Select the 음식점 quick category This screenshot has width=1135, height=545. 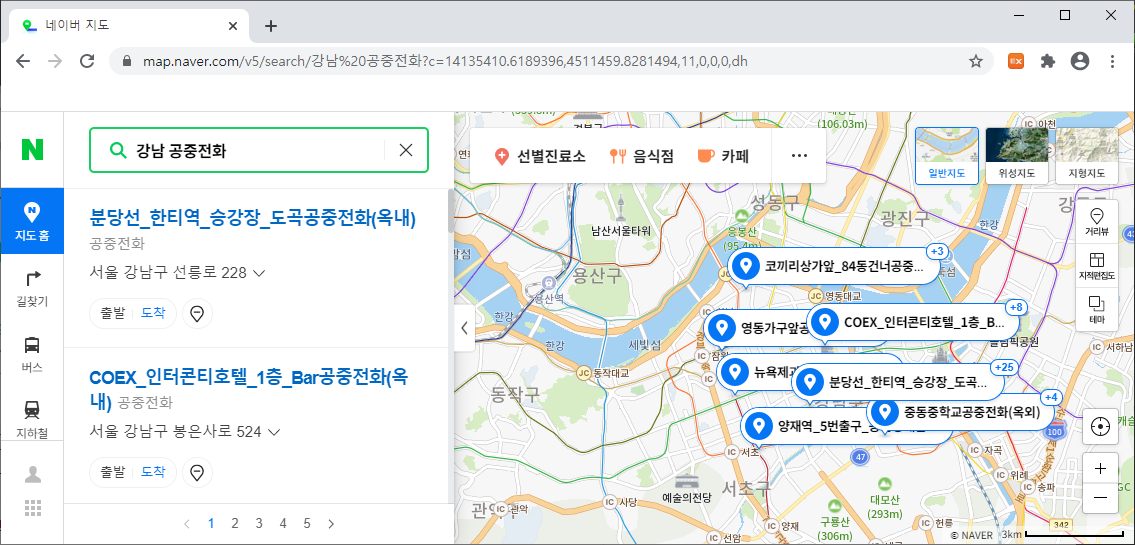(x=641, y=156)
